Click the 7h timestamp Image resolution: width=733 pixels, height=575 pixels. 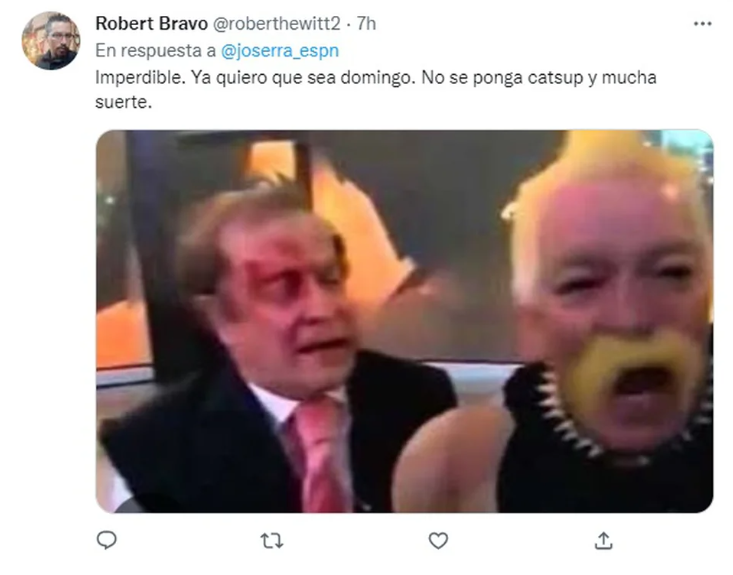tap(366, 23)
